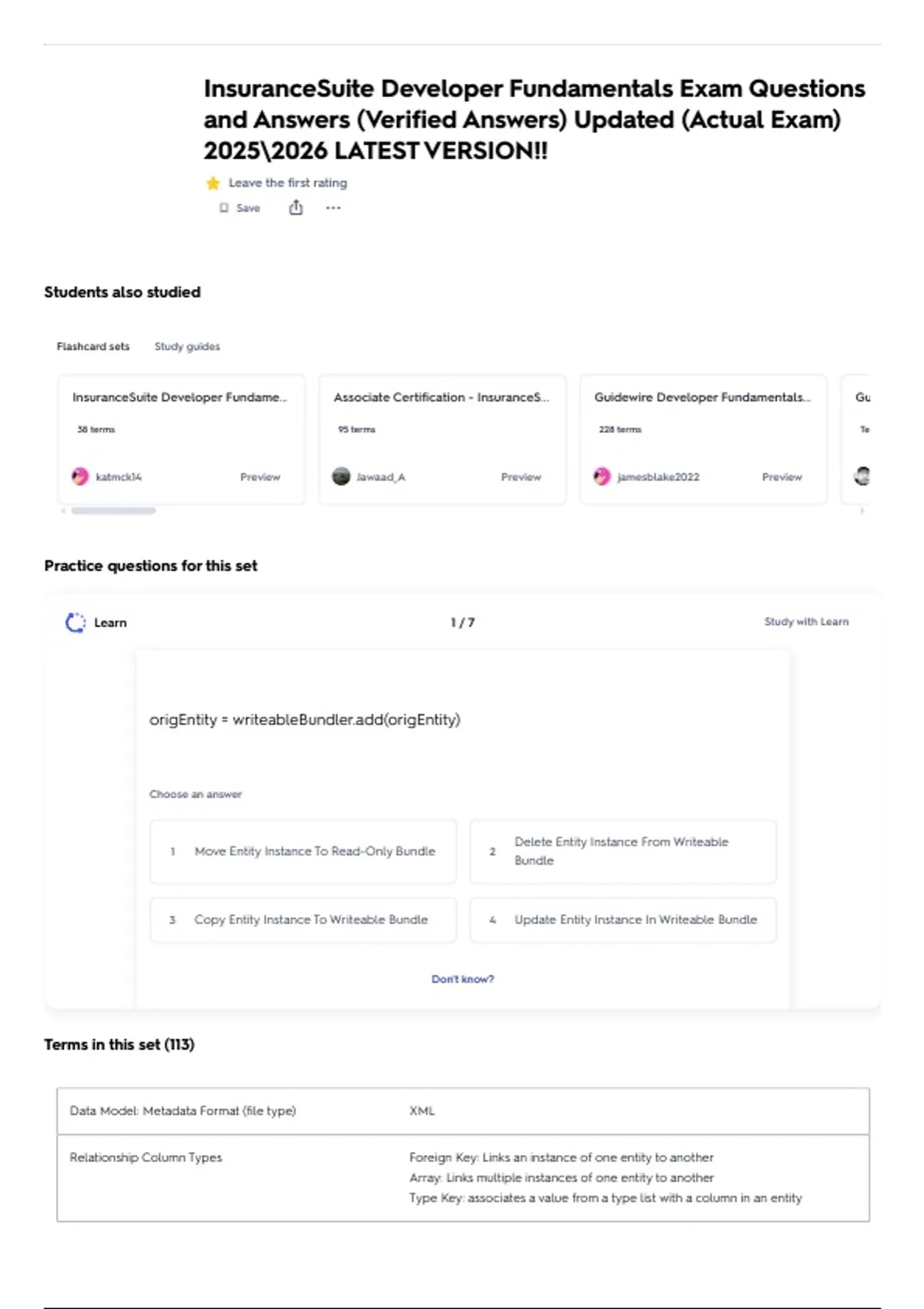Click the yellow star rating icon

pos(213,183)
